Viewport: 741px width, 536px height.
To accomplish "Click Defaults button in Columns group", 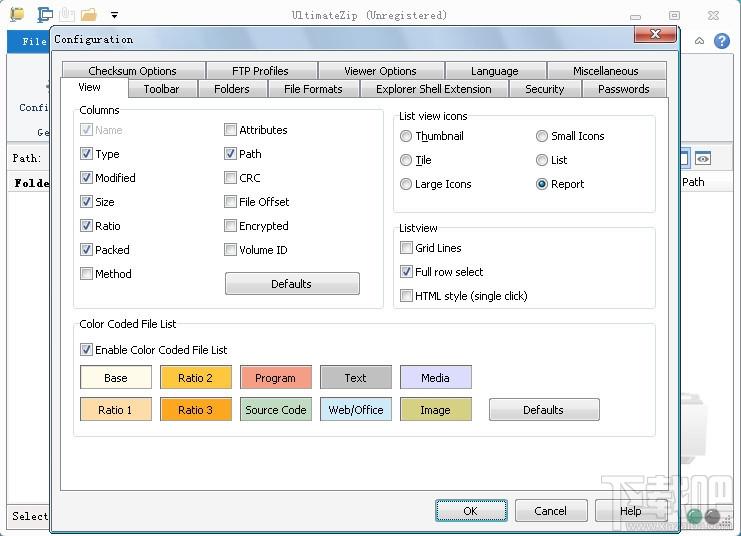I will pyautogui.click(x=292, y=284).
